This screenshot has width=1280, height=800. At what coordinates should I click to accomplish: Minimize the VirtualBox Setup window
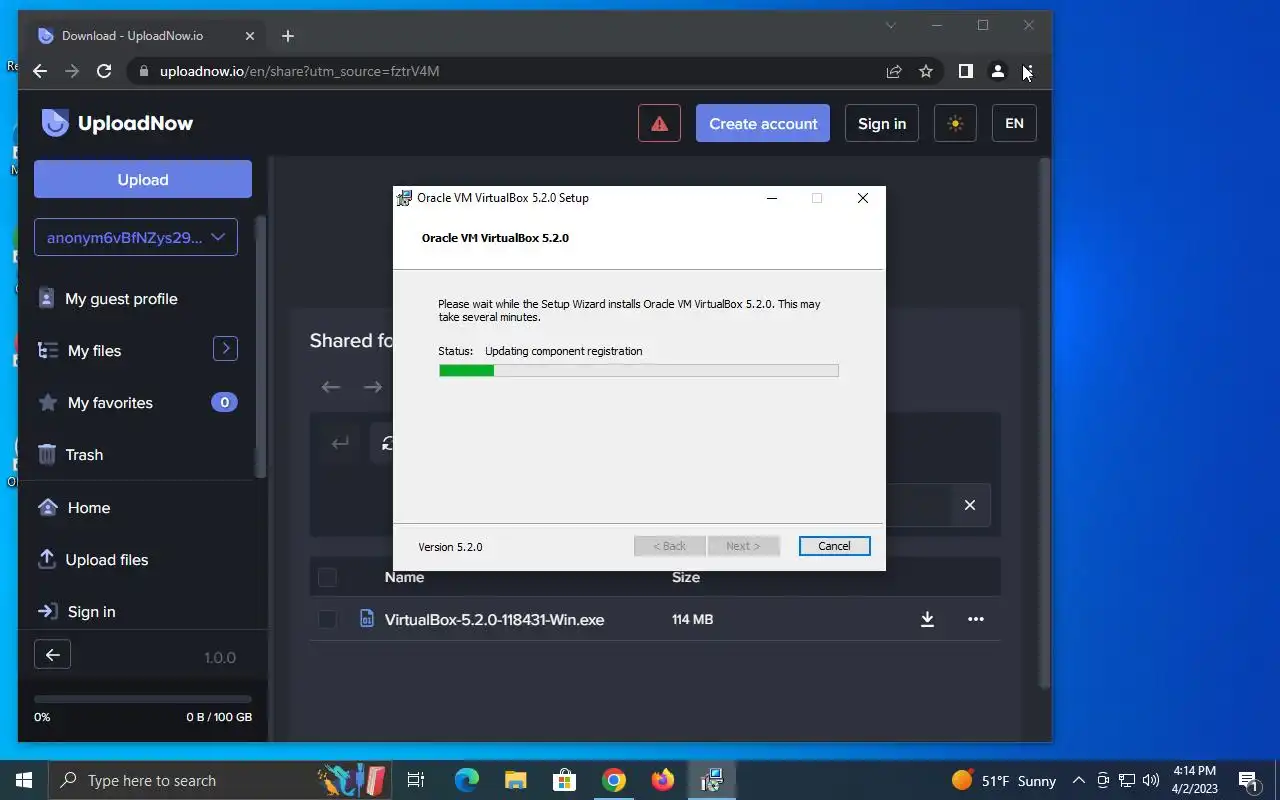[x=772, y=198]
